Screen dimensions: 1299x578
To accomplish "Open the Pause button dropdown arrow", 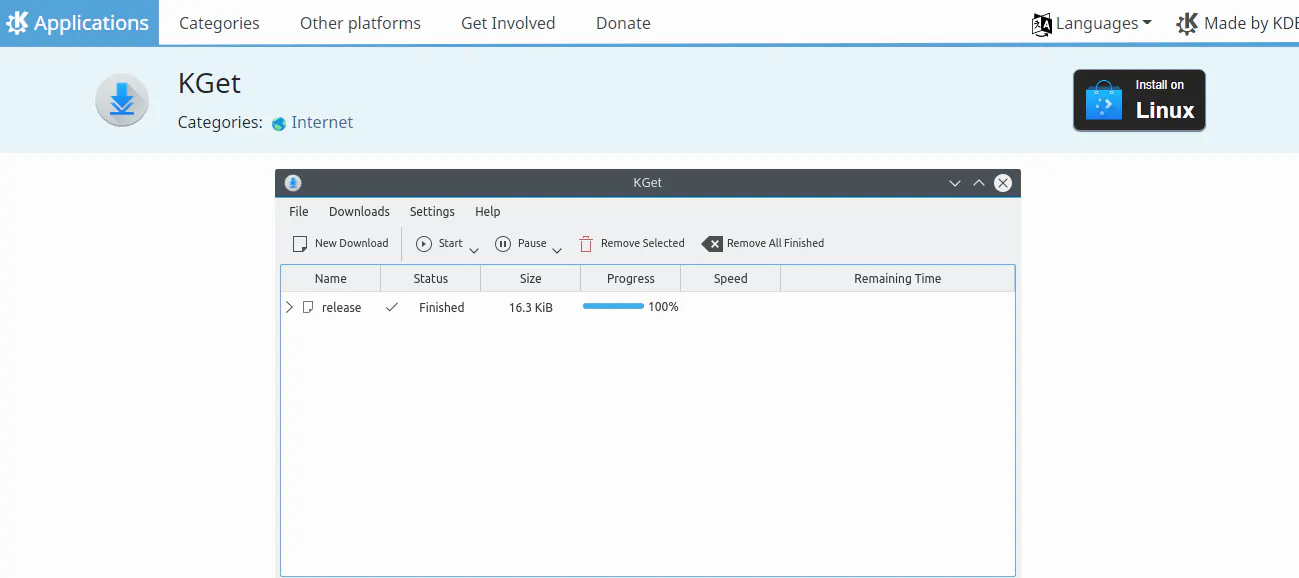I will point(556,247).
